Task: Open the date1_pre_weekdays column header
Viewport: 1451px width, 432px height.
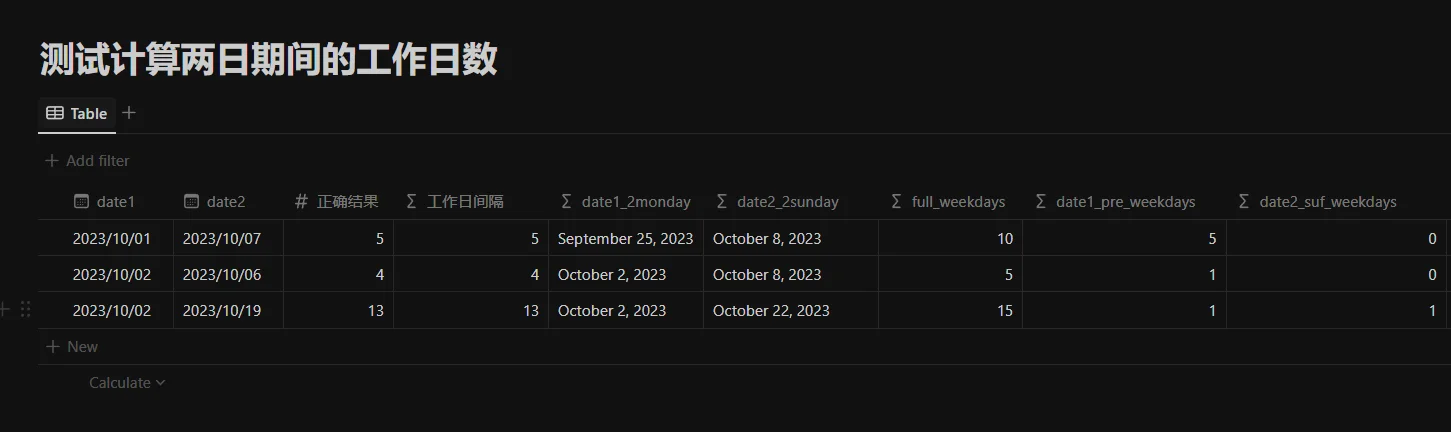Action: 1125,201
